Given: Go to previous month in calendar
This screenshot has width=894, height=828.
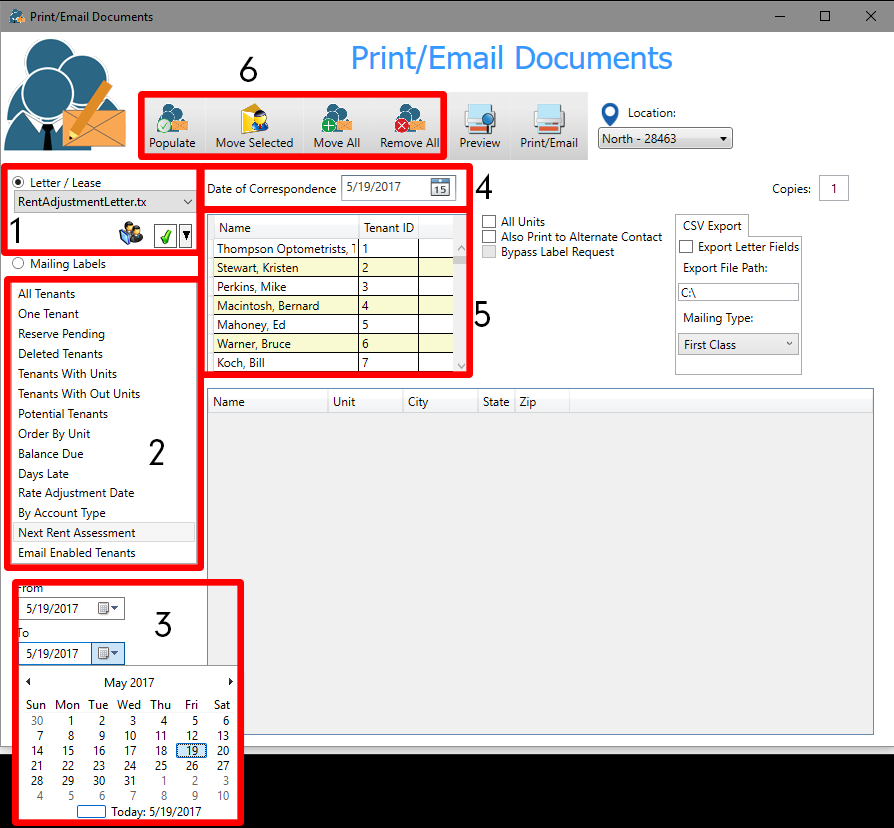Looking at the screenshot, I should tap(28, 681).
